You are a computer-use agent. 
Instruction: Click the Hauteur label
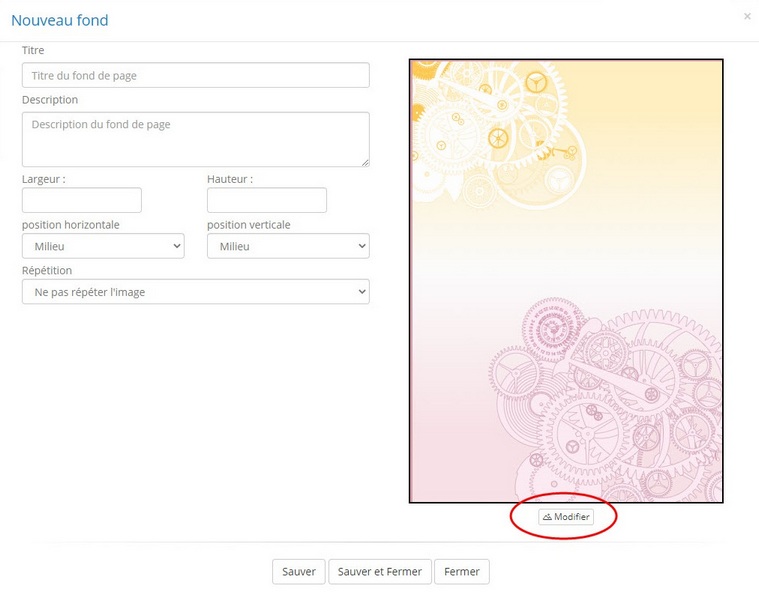230,179
